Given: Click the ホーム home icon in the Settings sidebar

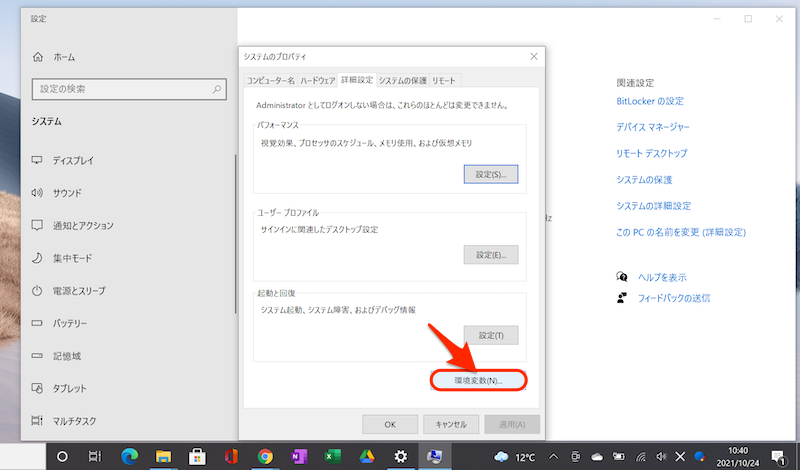Looking at the screenshot, I should point(39,57).
